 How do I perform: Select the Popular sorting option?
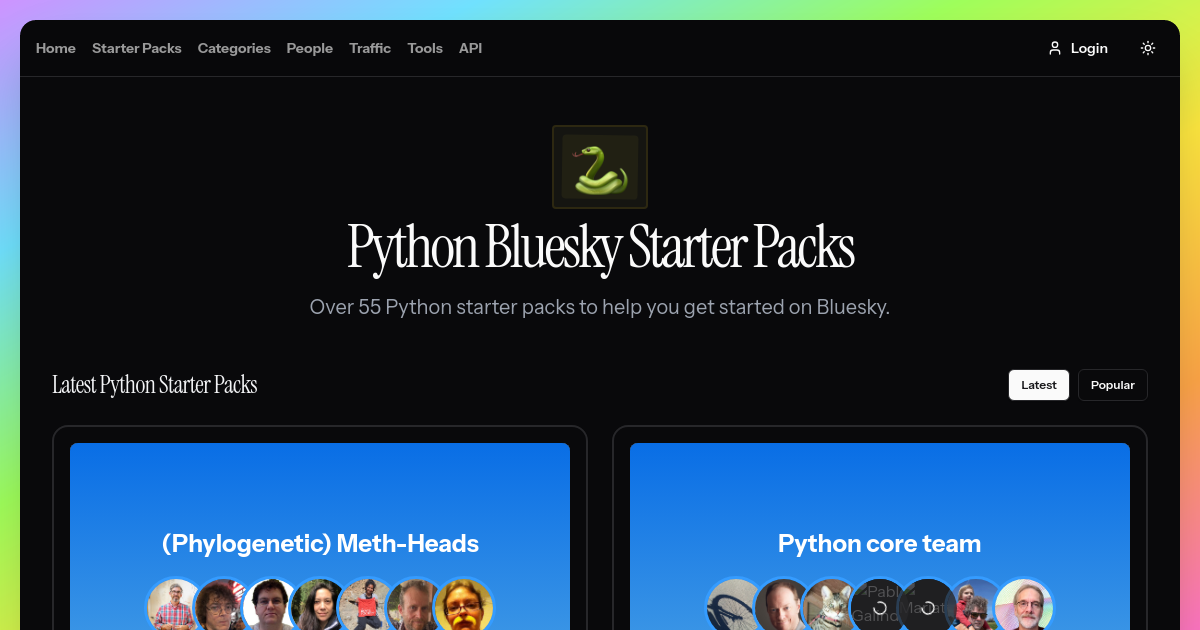tap(1112, 384)
